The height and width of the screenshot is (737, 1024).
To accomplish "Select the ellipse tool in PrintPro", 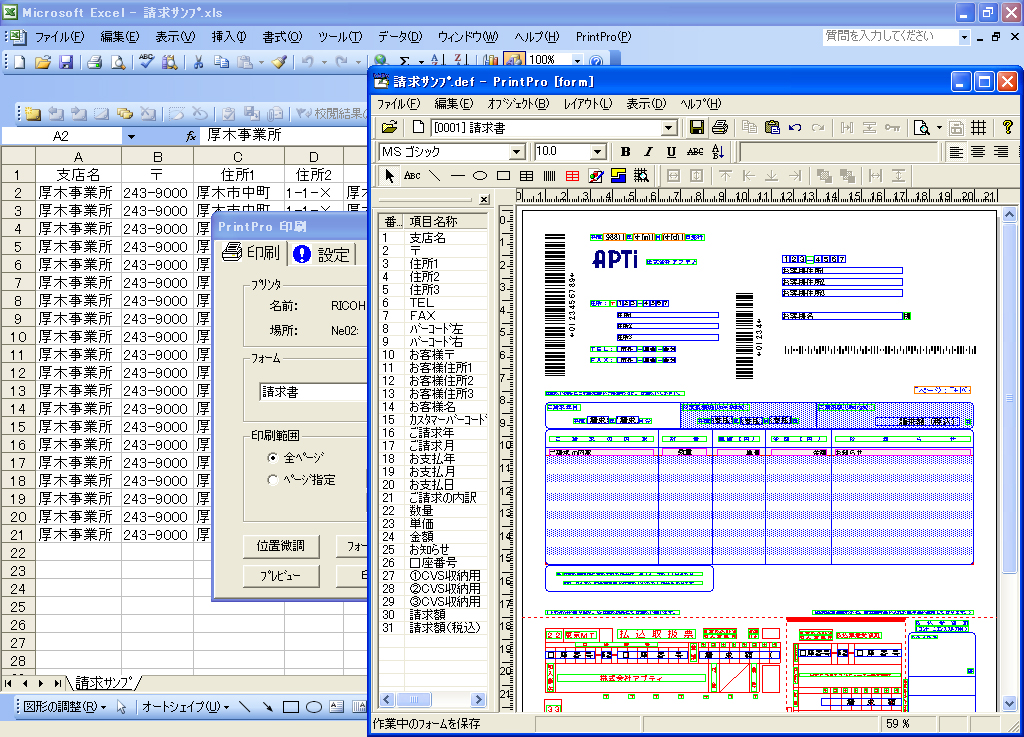I will (x=480, y=176).
